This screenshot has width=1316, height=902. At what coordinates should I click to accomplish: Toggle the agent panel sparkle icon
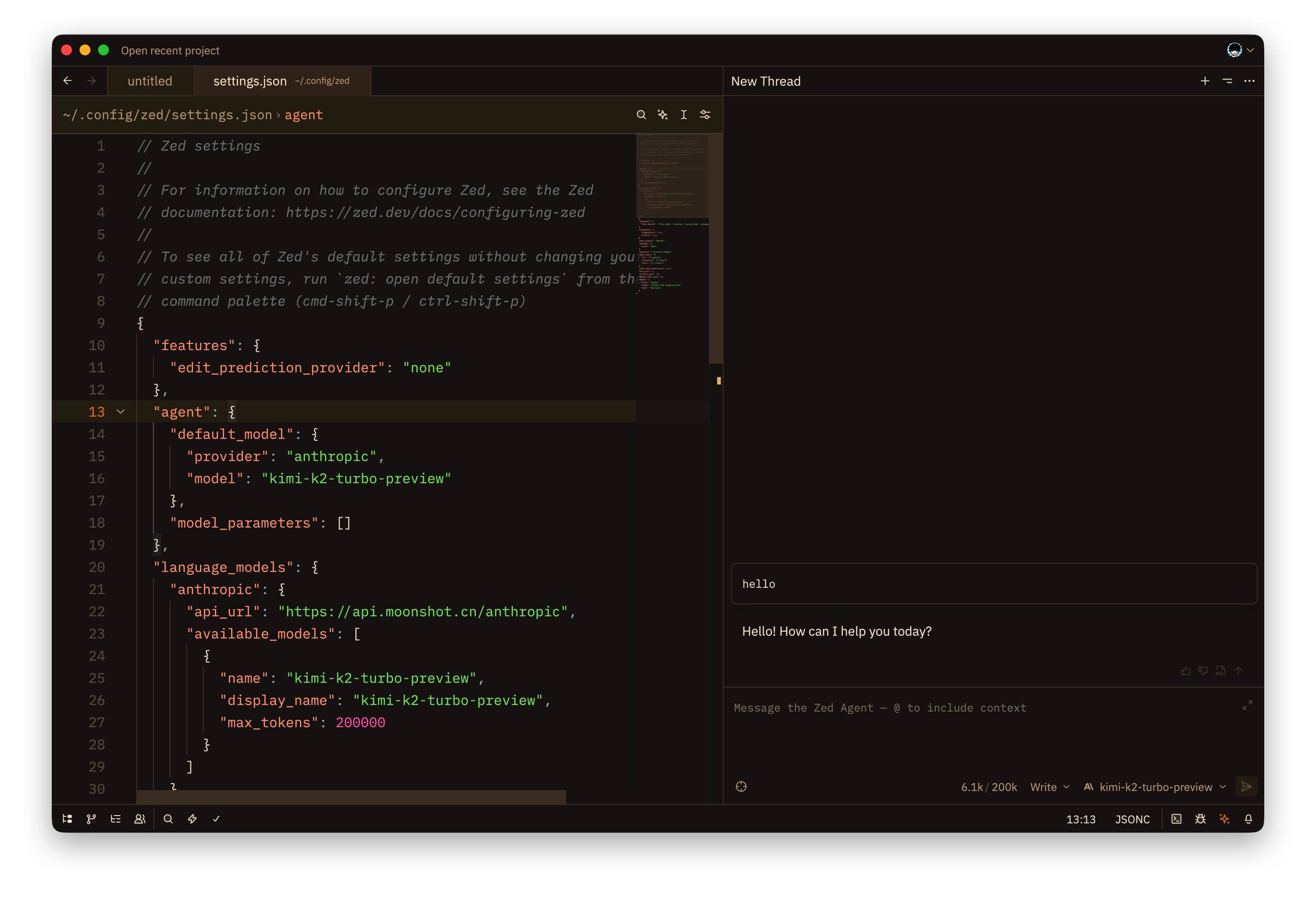click(x=1224, y=819)
